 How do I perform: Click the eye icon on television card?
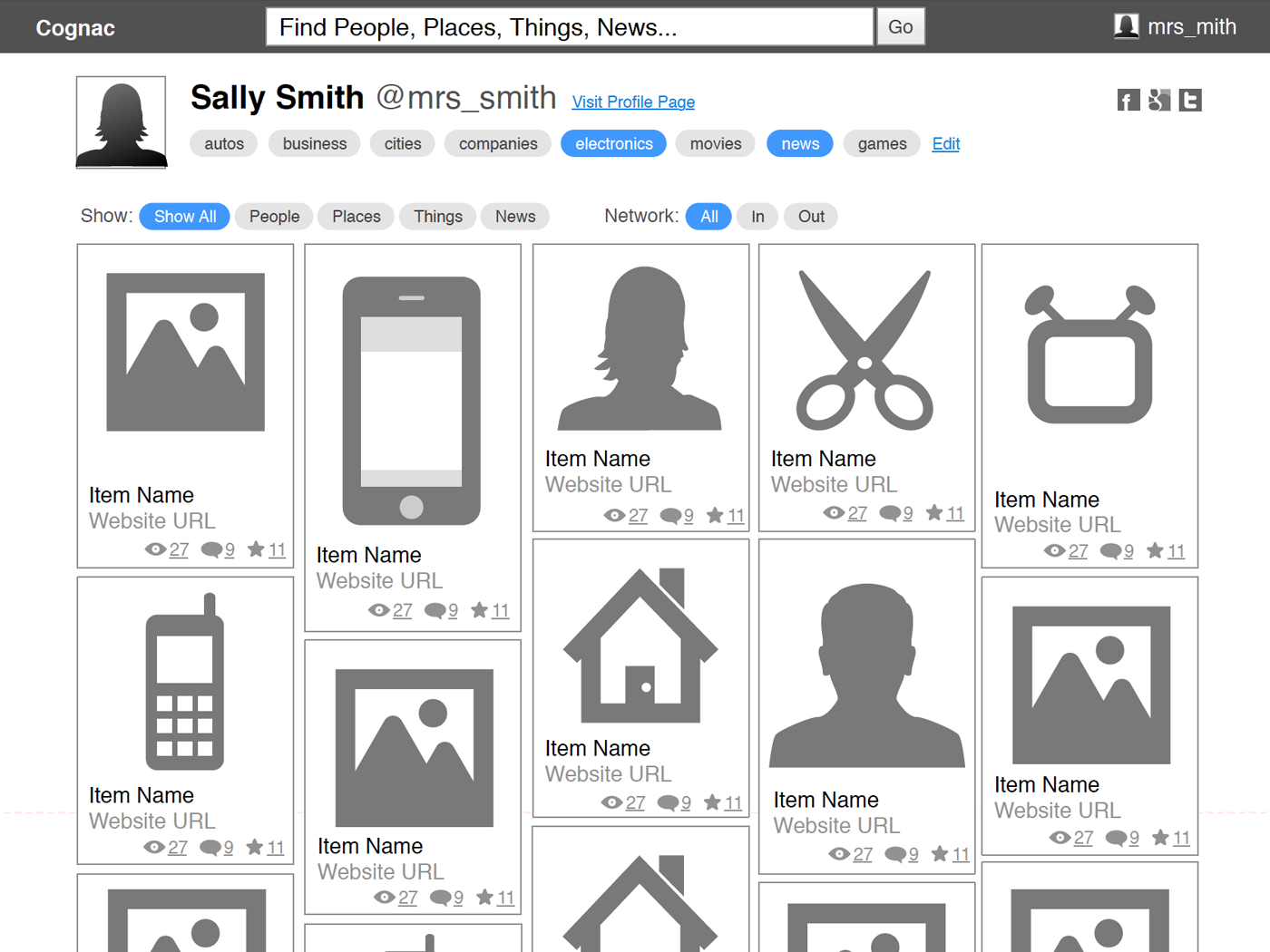point(1054,550)
